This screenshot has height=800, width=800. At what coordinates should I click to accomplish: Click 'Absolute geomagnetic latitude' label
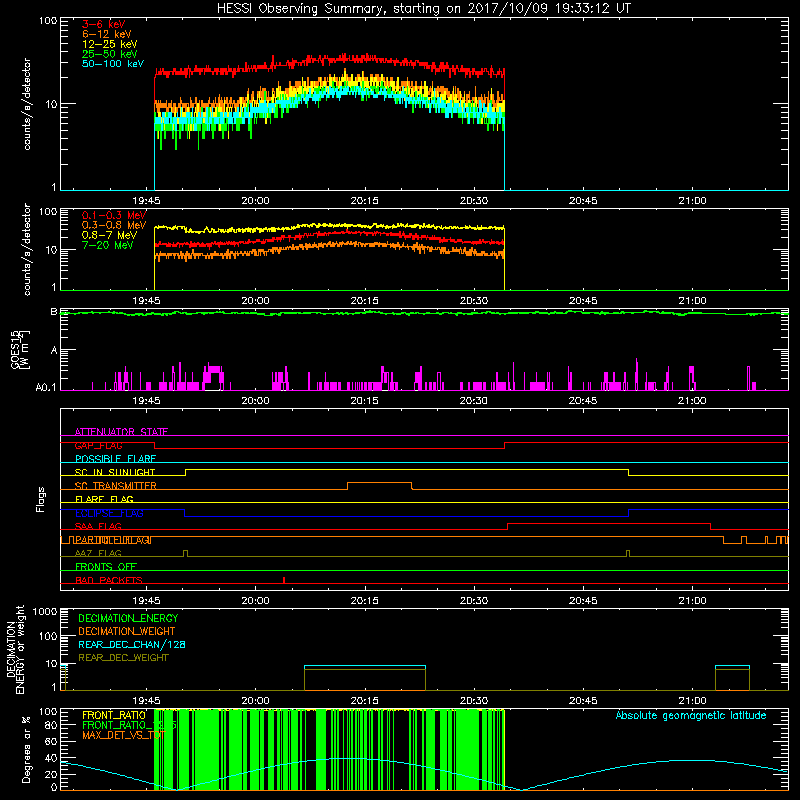tap(691, 715)
